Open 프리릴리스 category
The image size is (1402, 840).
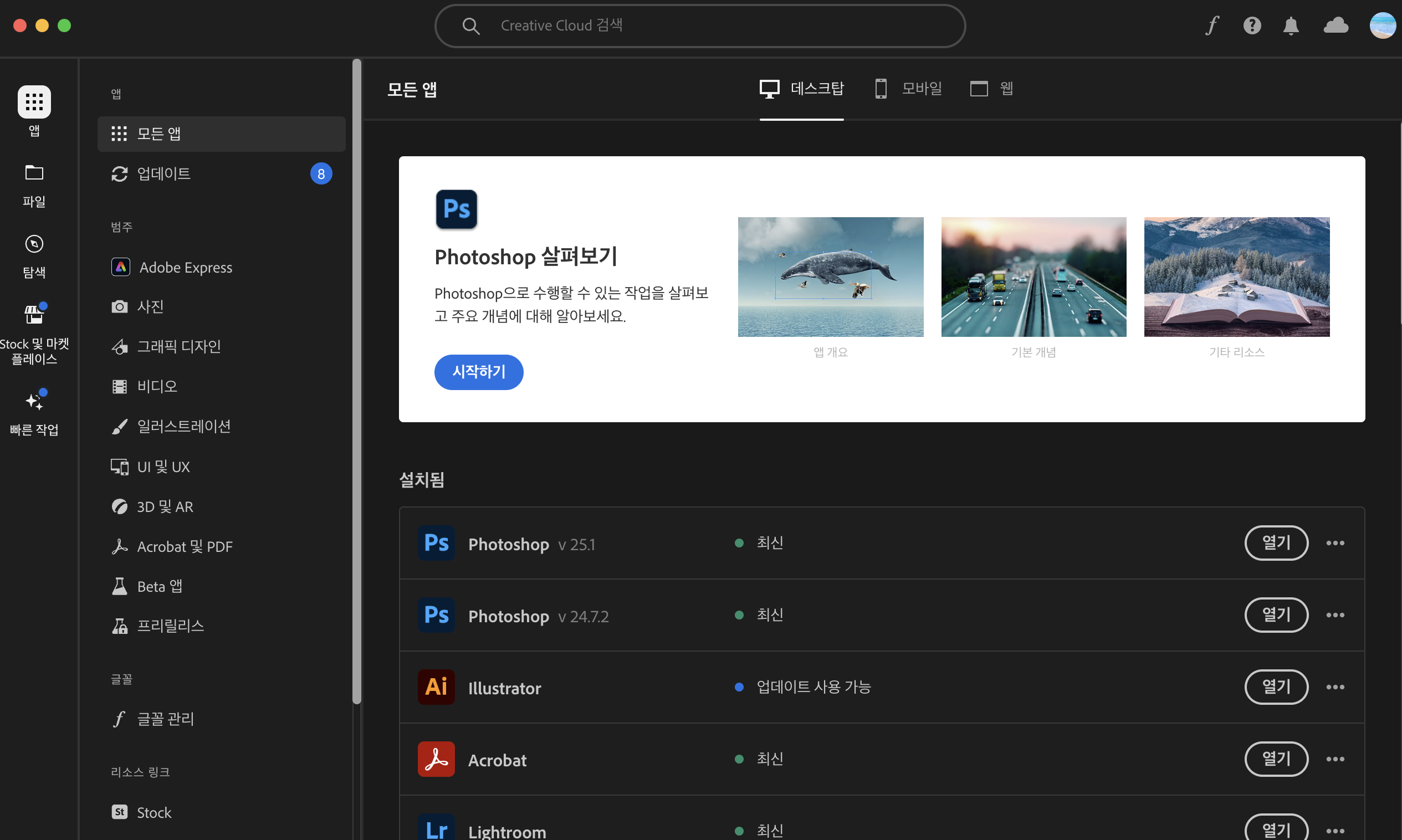(221, 626)
